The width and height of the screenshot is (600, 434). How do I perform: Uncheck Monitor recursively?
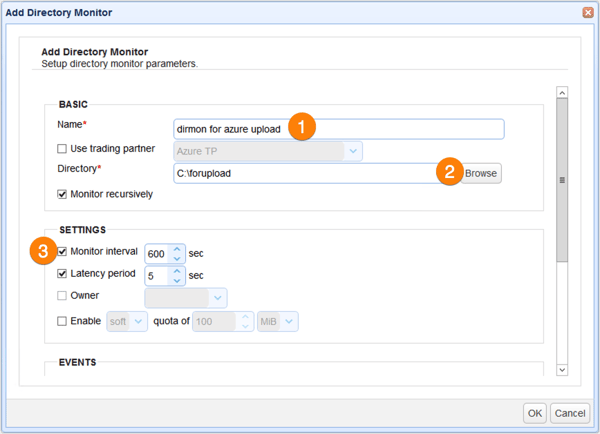[x=62, y=194]
